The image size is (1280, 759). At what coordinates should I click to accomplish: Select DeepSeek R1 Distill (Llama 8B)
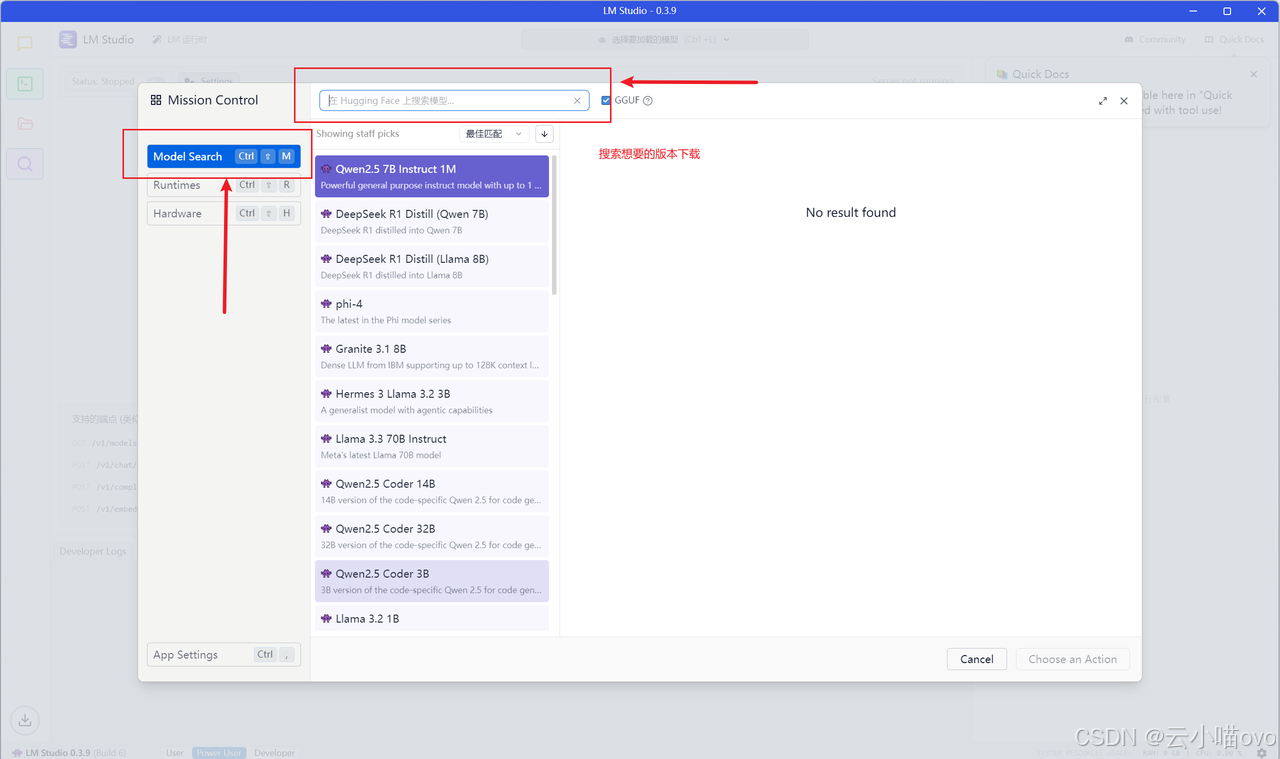[432, 266]
